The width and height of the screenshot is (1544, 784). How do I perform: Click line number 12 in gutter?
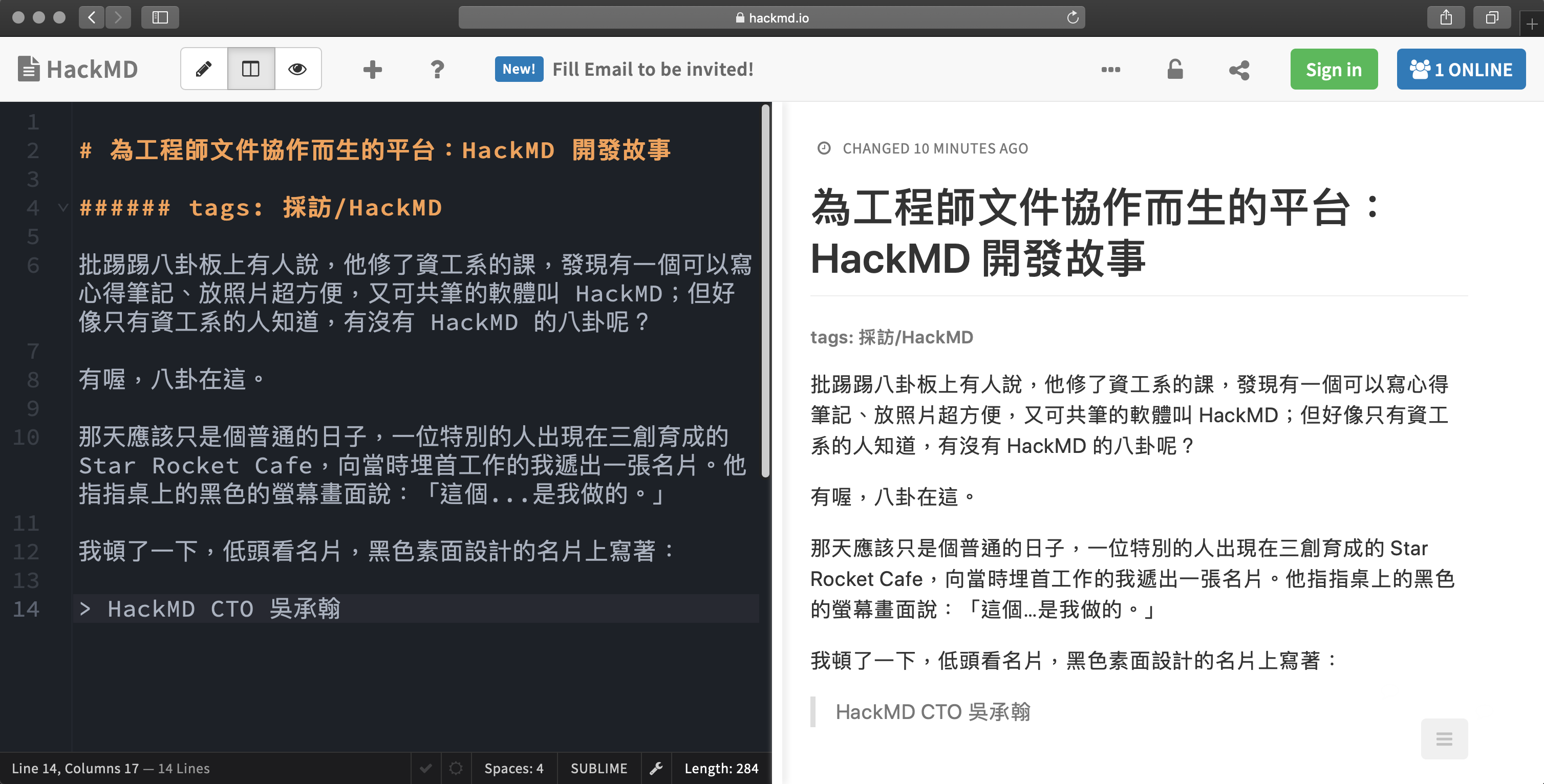(x=27, y=552)
